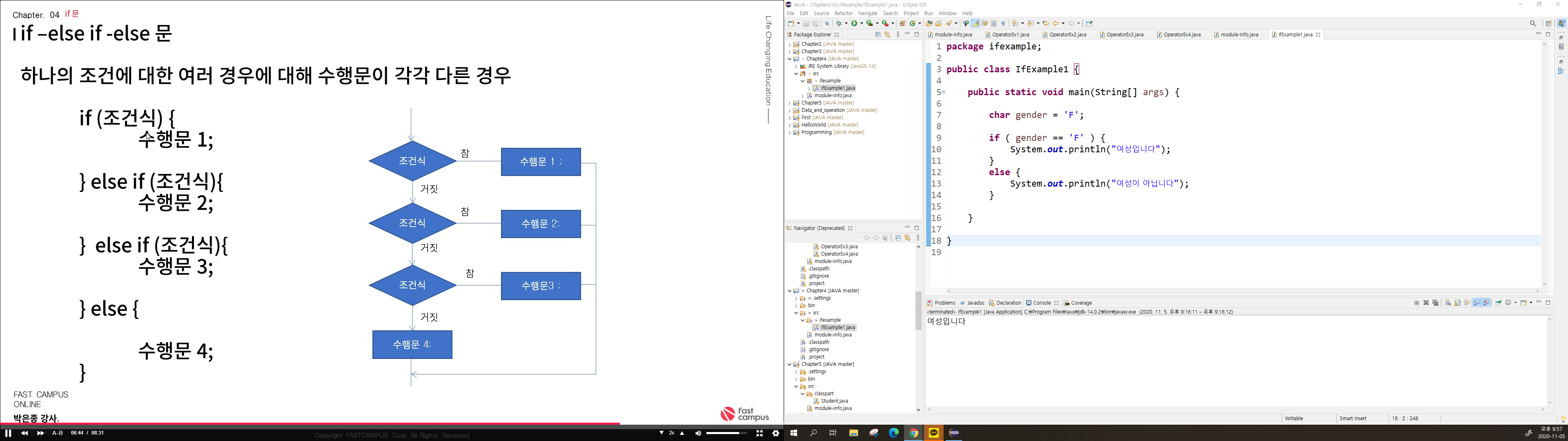This screenshot has width=1568, height=441.
Task: Open the Refactor menu
Action: tap(843, 13)
